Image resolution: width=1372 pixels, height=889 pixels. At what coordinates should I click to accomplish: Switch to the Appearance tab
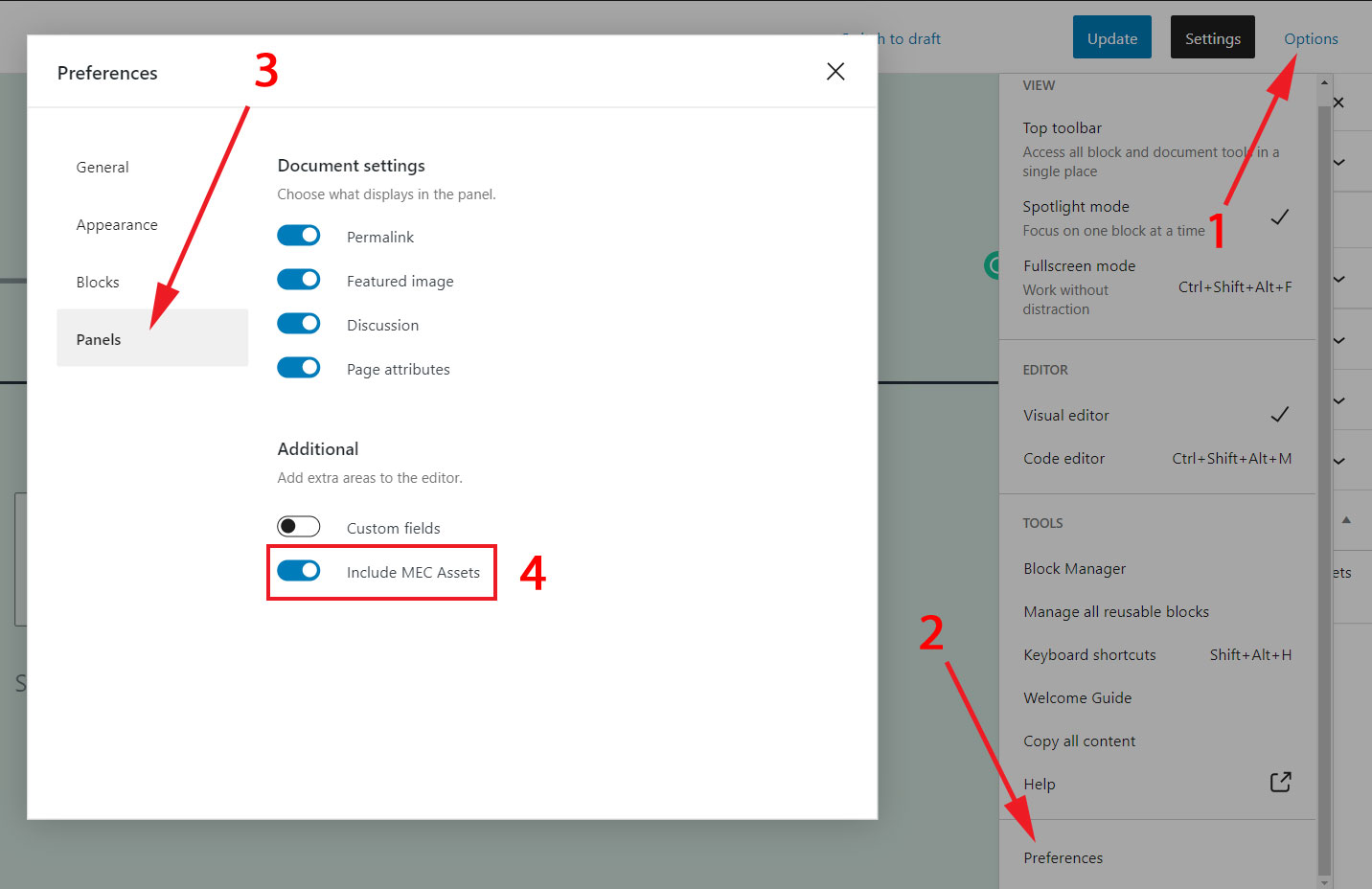tap(117, 225)
